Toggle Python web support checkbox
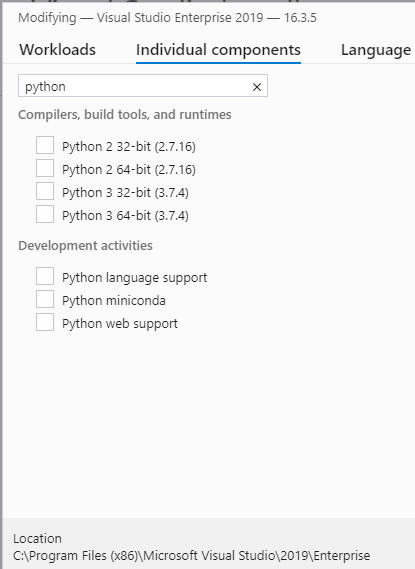 [x=45, y=322]
